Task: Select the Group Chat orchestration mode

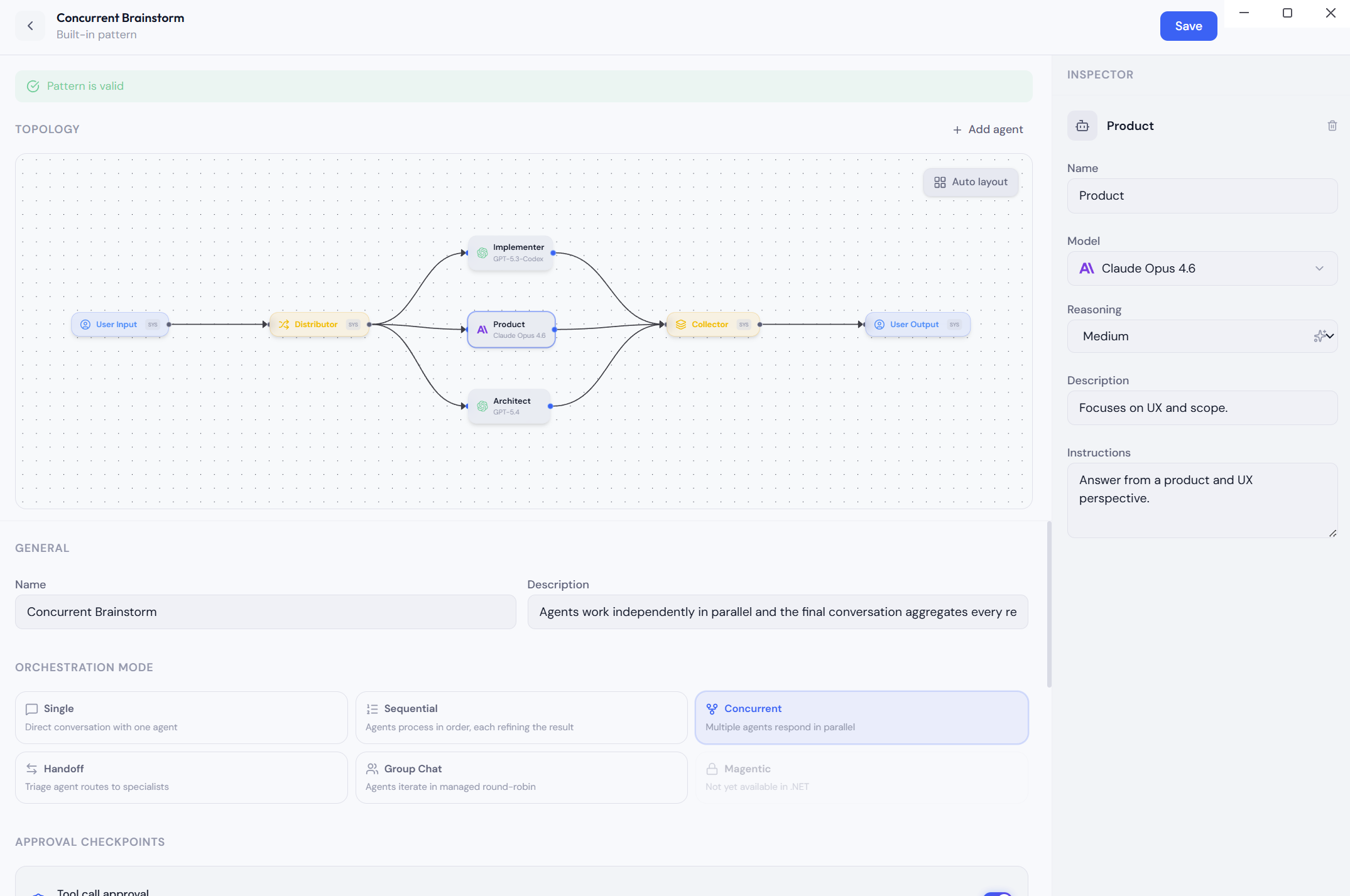Action: click(x=521, y=777)
